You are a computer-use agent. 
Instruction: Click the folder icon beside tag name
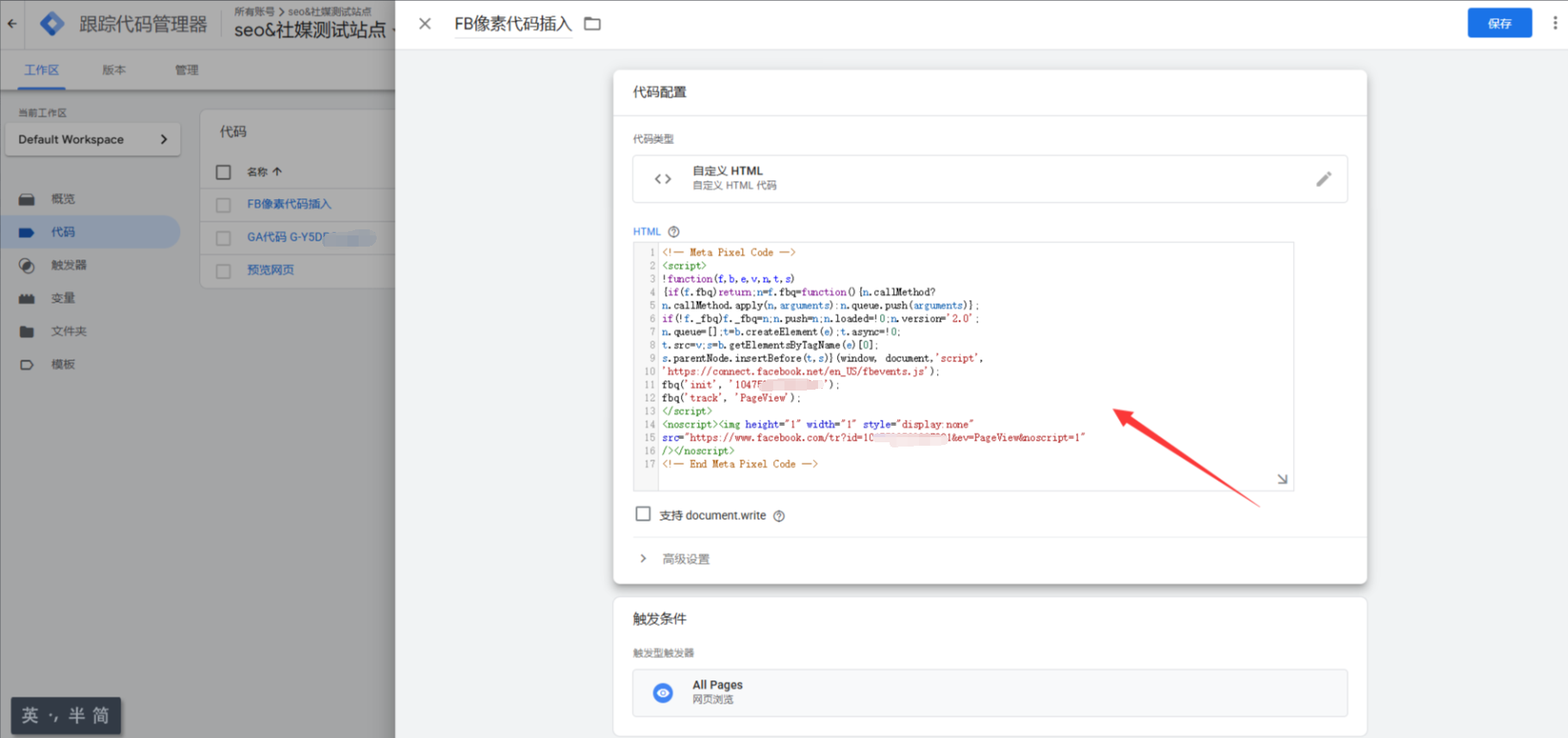click(592, 24)
